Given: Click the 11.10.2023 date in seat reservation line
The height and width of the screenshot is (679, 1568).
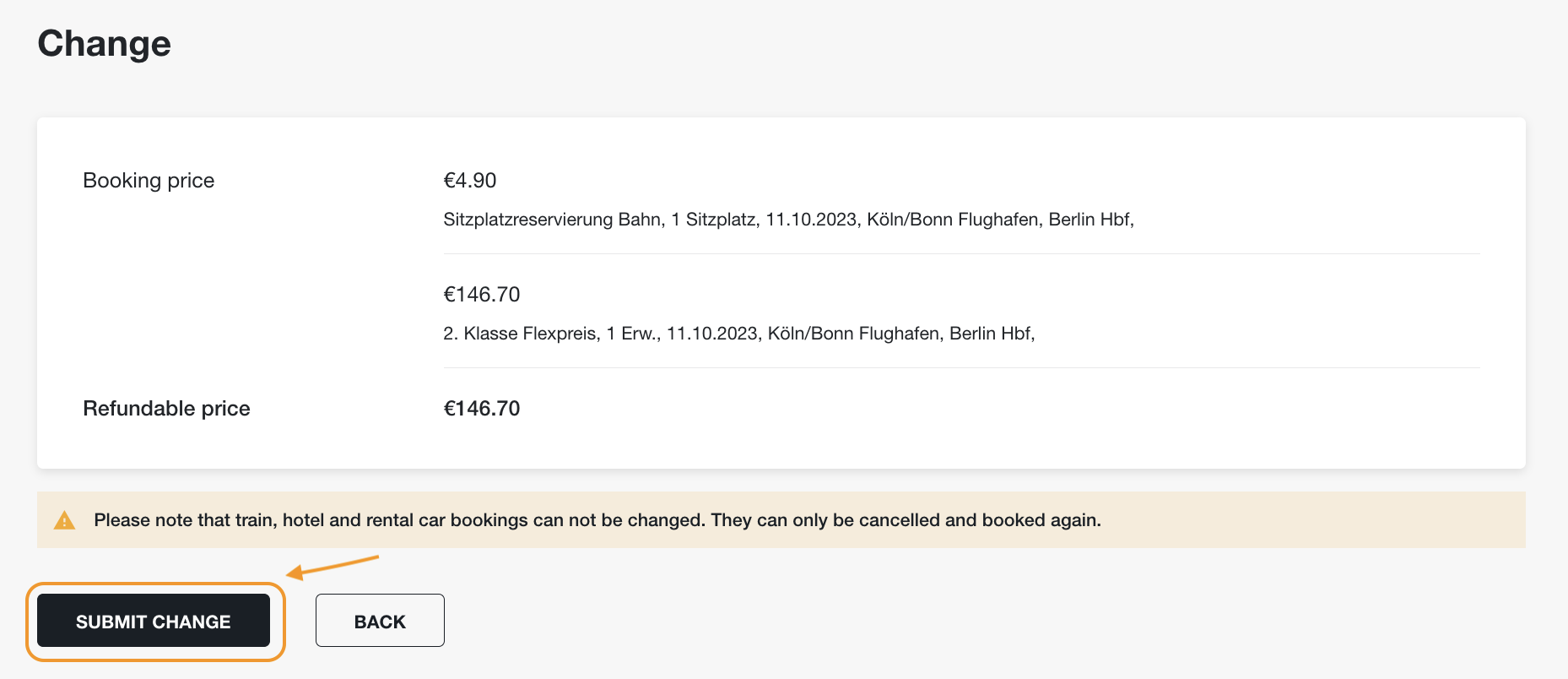Looking at the screenshot, I should point(811,220).
